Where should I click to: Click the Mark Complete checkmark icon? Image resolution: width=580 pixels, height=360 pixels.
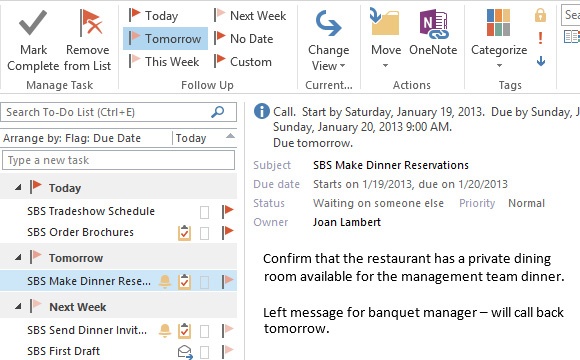click(33, 23)
